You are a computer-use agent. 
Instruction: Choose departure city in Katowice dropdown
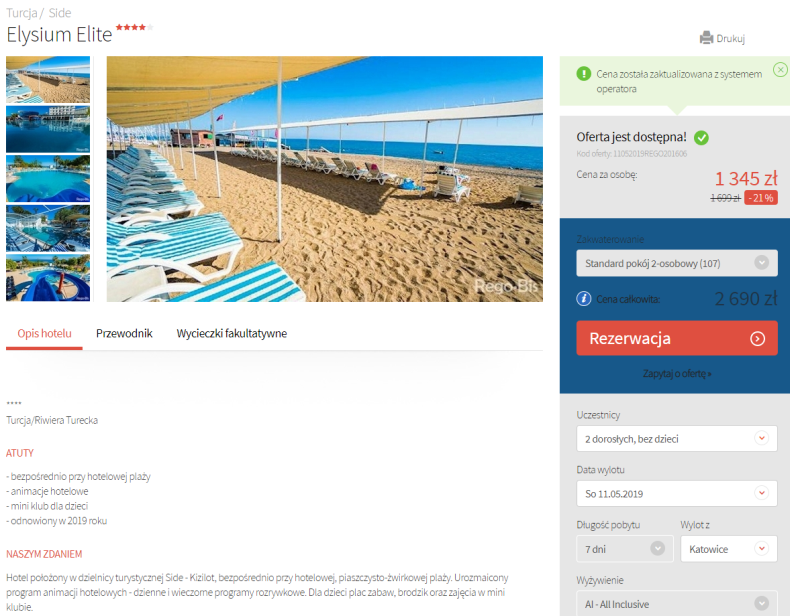(729, 549)
